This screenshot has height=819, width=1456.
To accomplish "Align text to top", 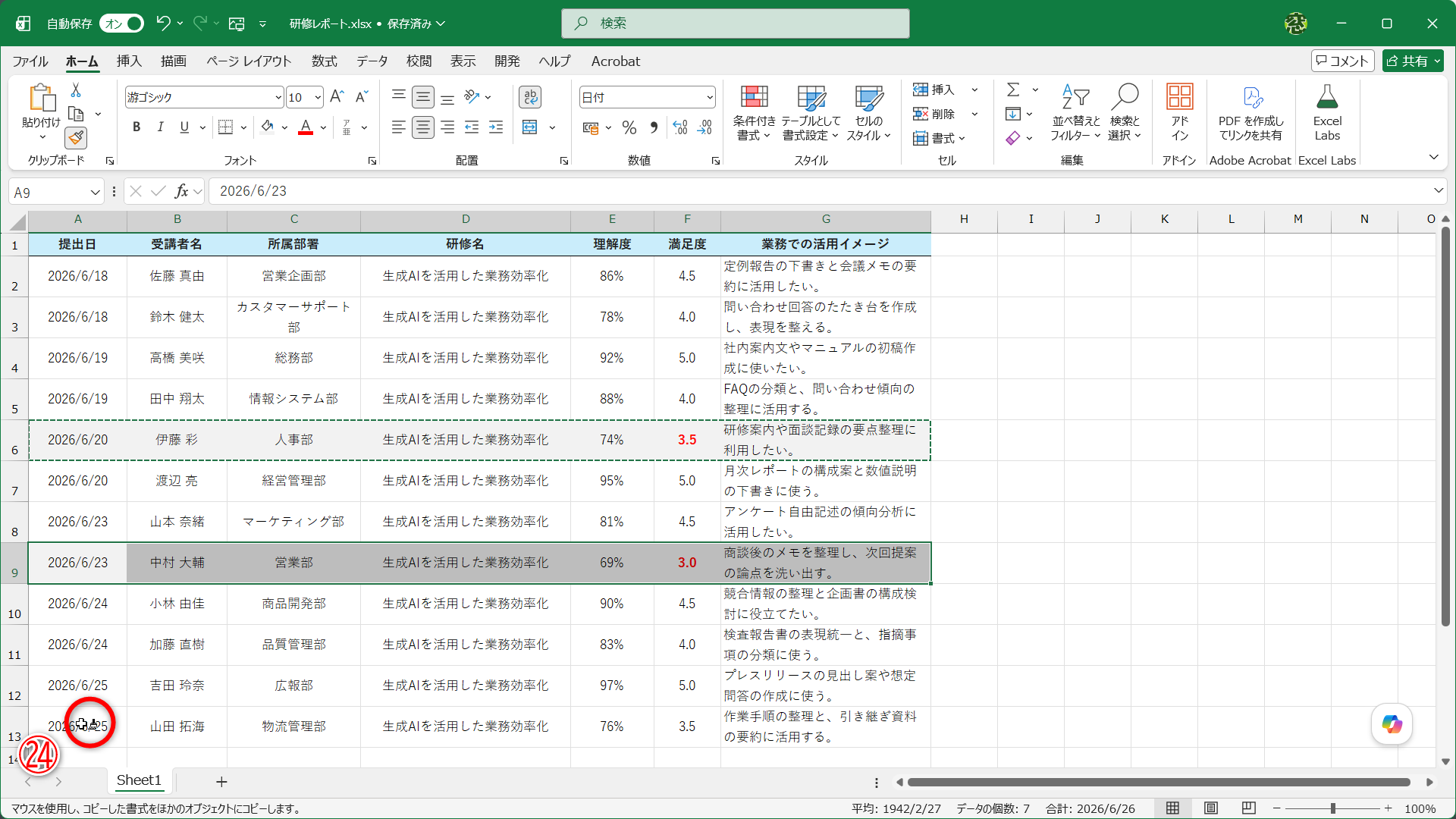I will point(399,96).
